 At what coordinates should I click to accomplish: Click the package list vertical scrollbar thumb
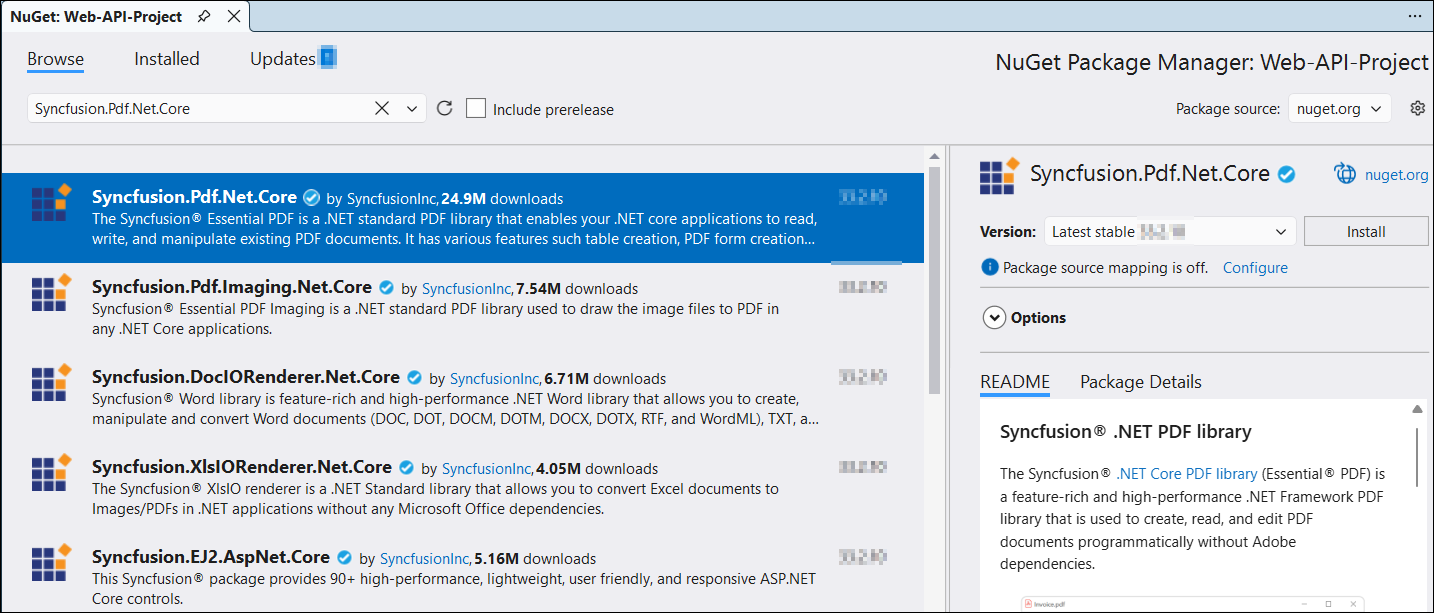[934, 280]
